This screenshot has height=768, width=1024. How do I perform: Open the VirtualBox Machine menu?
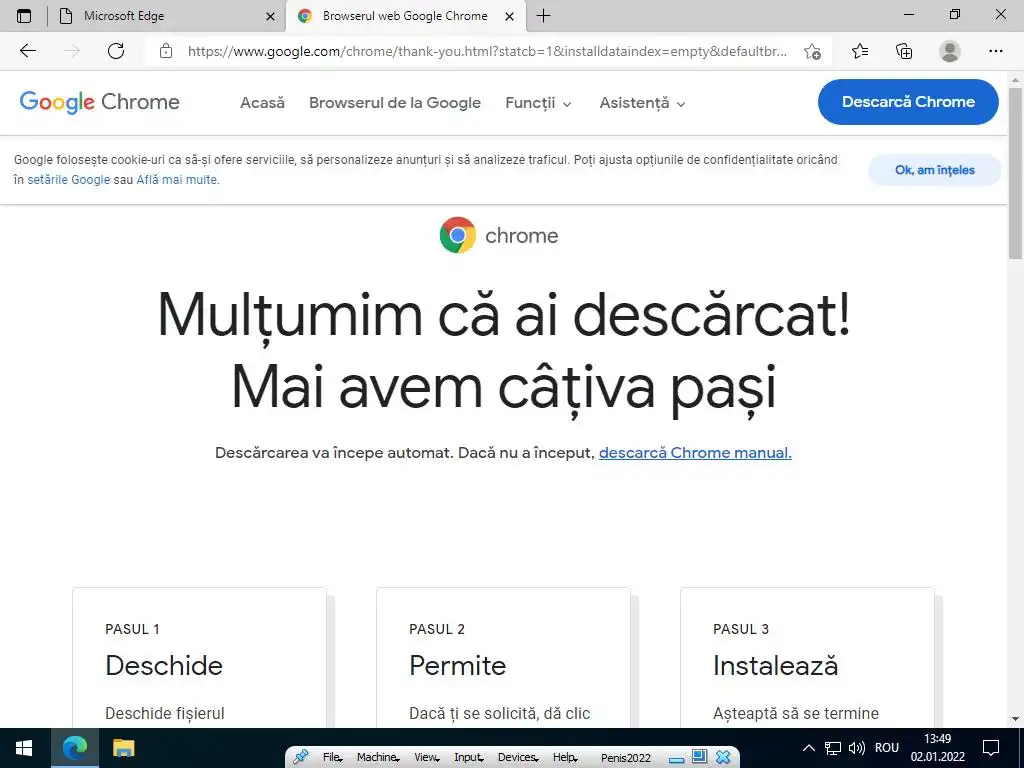[377, 758]
